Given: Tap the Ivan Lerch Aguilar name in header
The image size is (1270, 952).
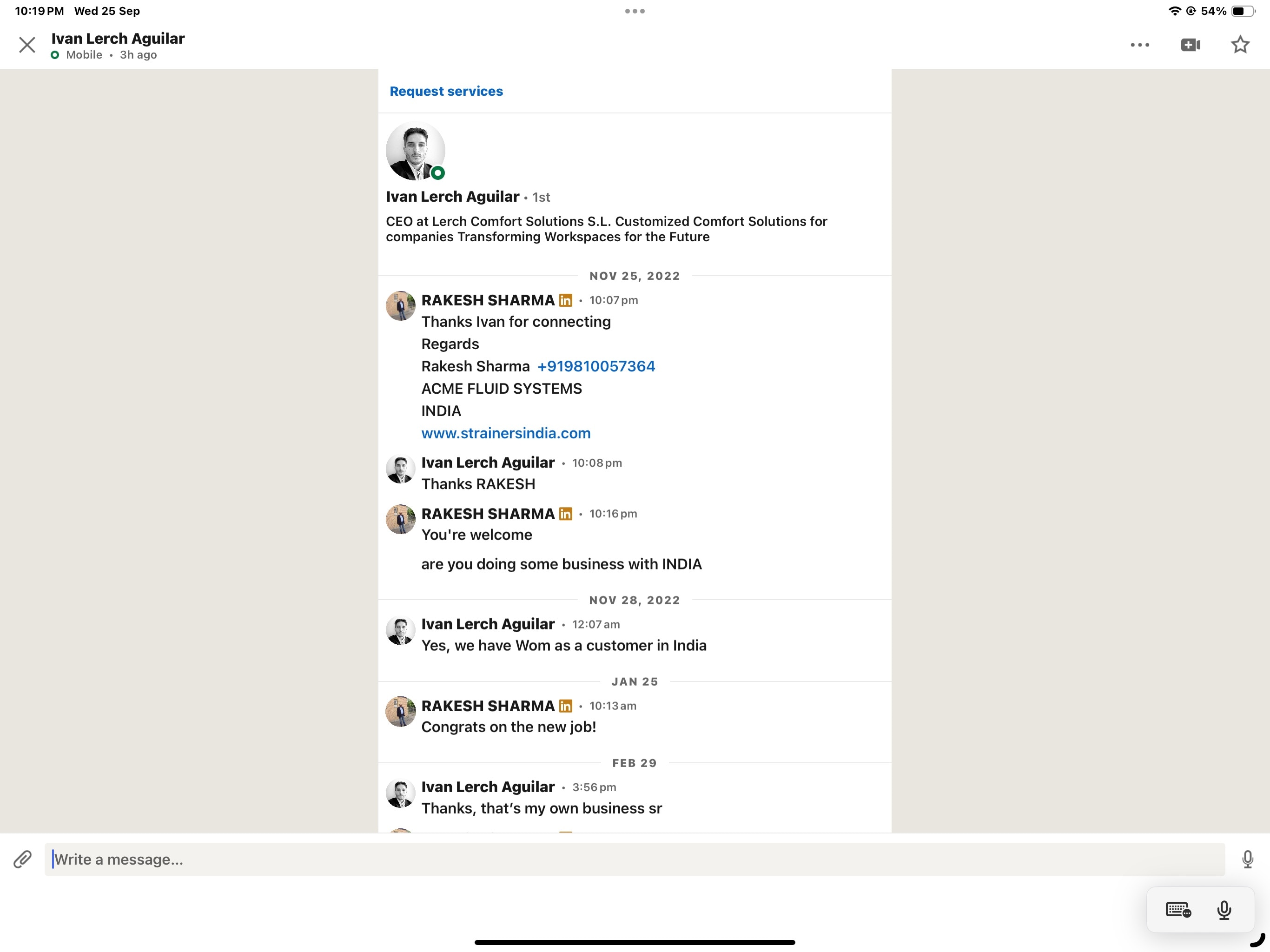Looking at the screenshot, I should (x=118, y=39).
